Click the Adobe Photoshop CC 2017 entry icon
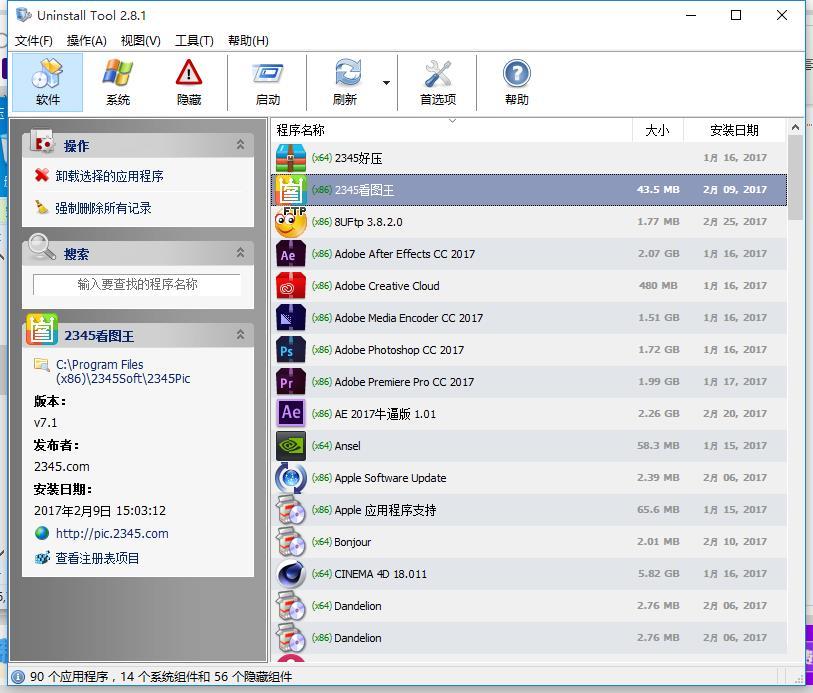The image size is (813, 693). [289, 350]
